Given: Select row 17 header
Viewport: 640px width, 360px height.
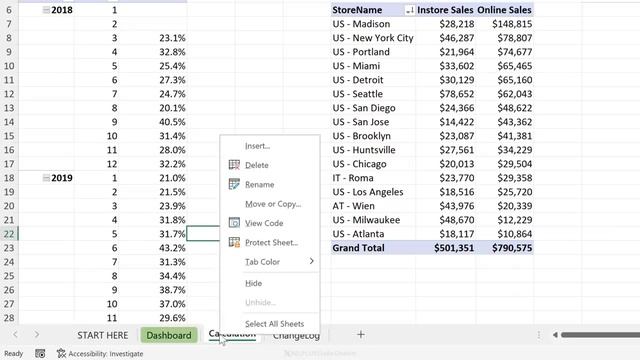Looking at the screenshot, I should pyautogui.click(x=9, y=164).
